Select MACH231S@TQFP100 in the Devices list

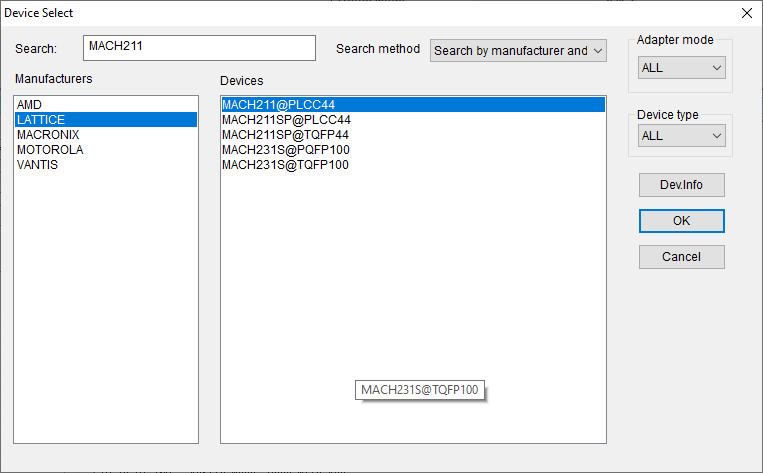[x=285, y=165]
